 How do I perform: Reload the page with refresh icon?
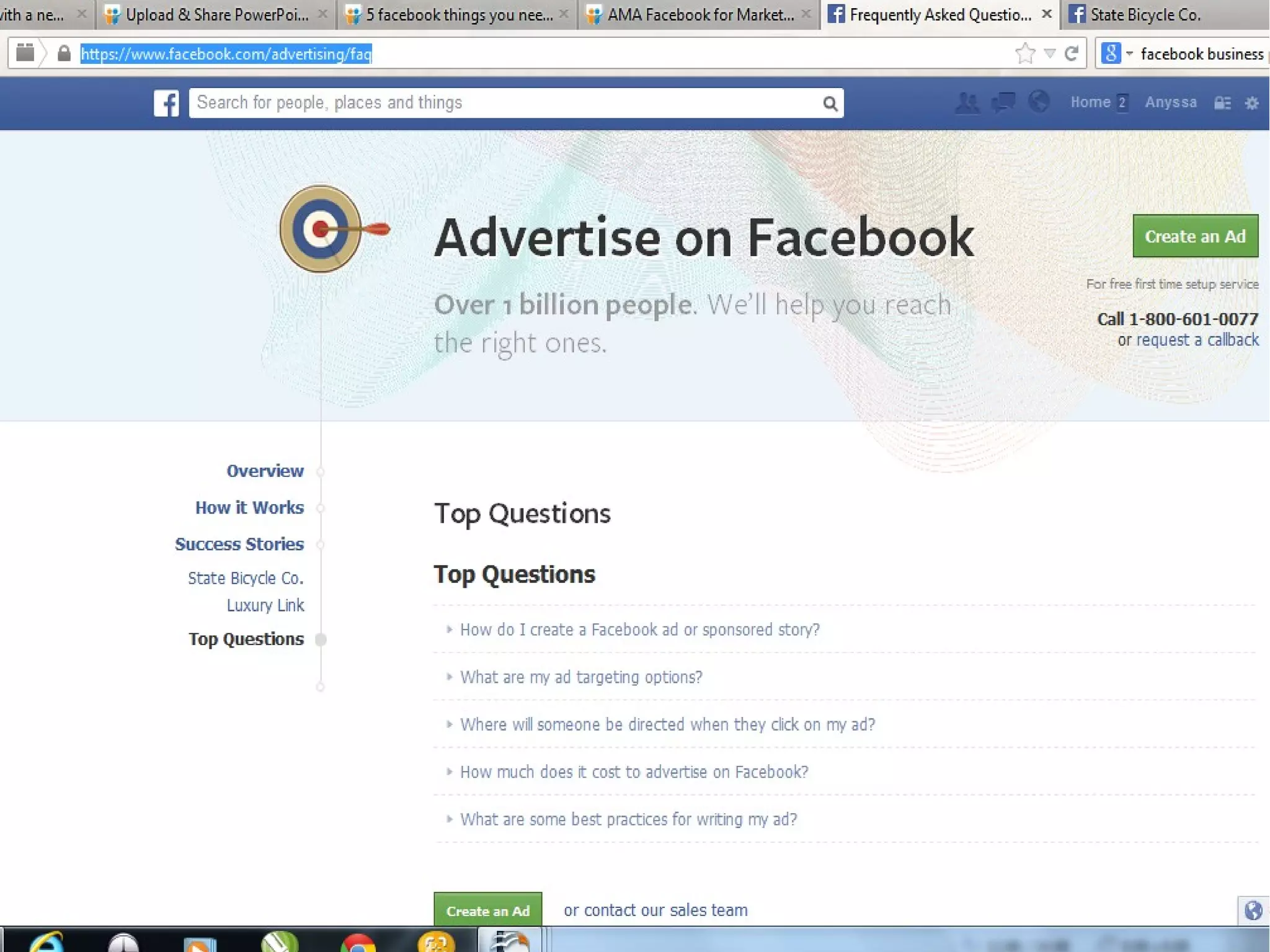click(1072, 54)
